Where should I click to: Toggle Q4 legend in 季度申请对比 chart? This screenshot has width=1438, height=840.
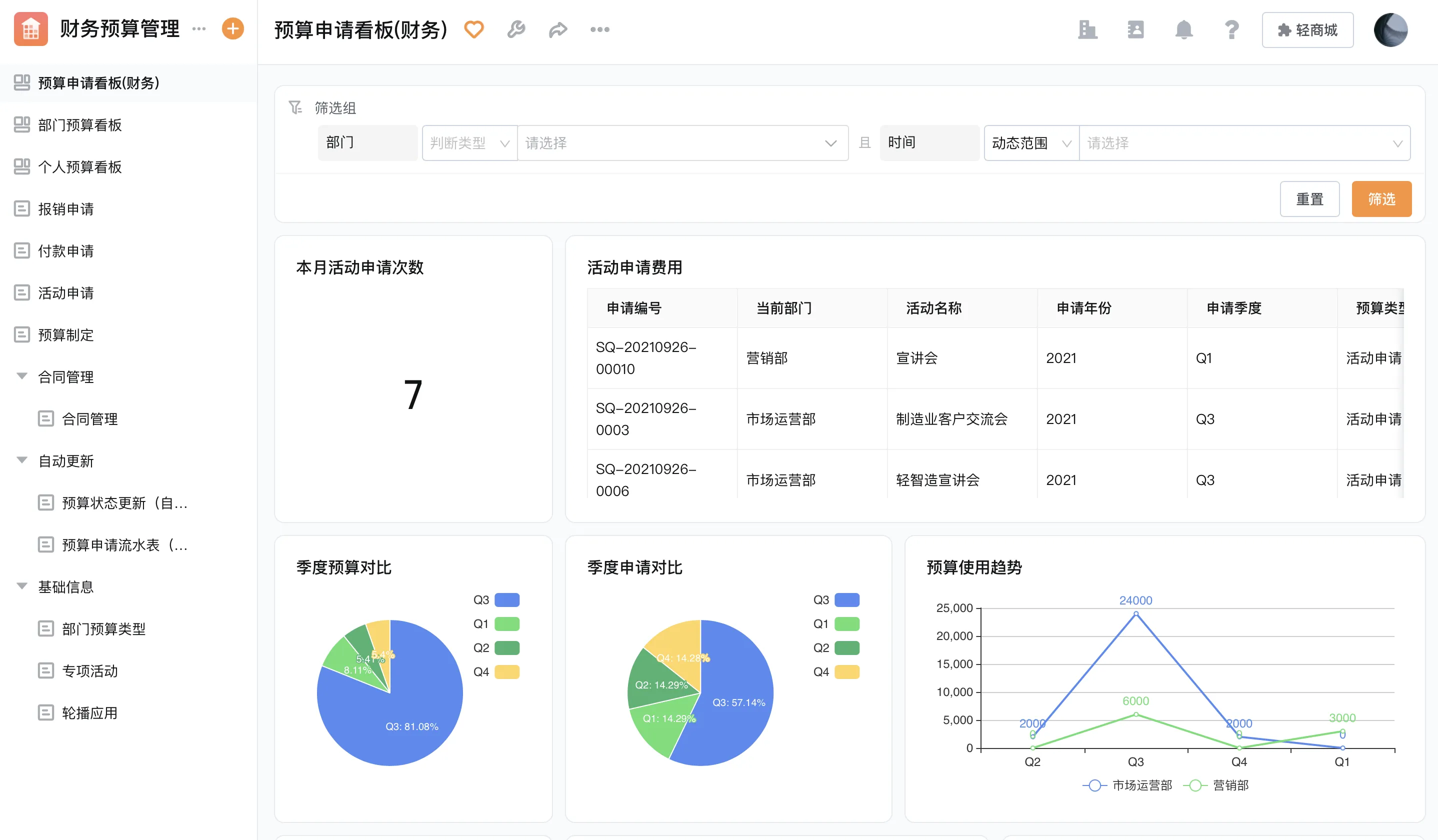coord(846,671)
